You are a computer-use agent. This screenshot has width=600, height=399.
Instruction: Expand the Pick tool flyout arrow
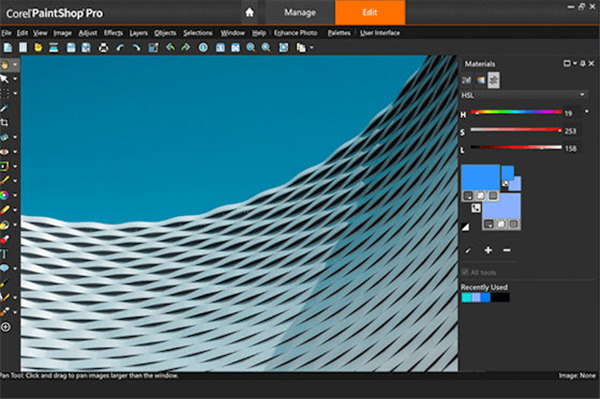15,79
